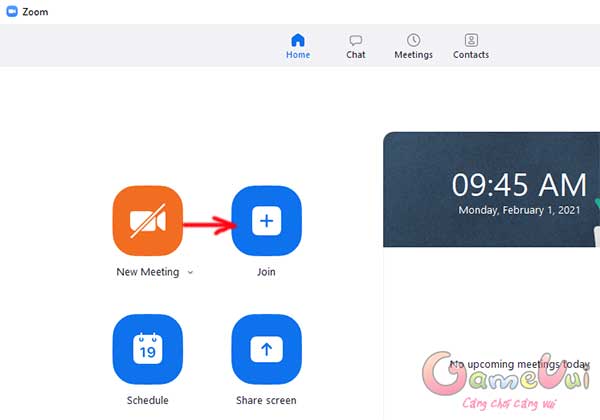Click the New Meeting label text
The height and width of the screenshot is (420, 600).
(x=148, y=272)
